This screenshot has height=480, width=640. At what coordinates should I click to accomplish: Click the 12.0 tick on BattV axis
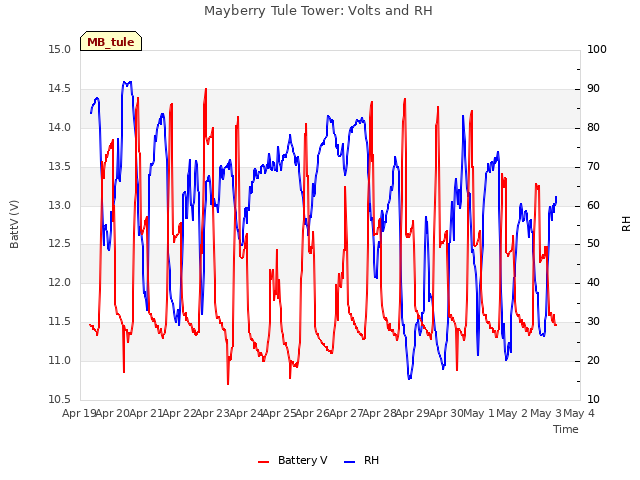click(59, 283)
